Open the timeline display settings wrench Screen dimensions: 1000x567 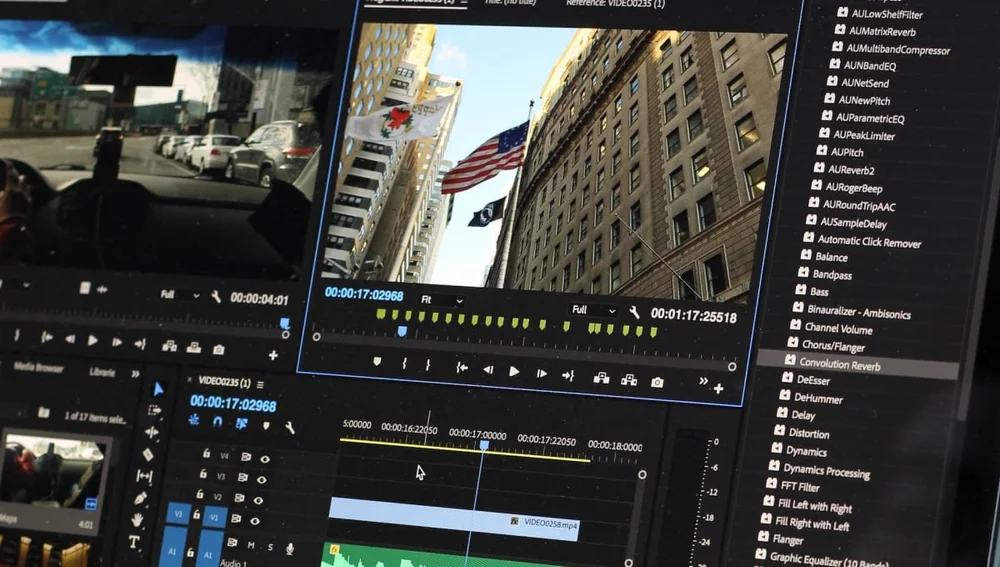(290, 427)
